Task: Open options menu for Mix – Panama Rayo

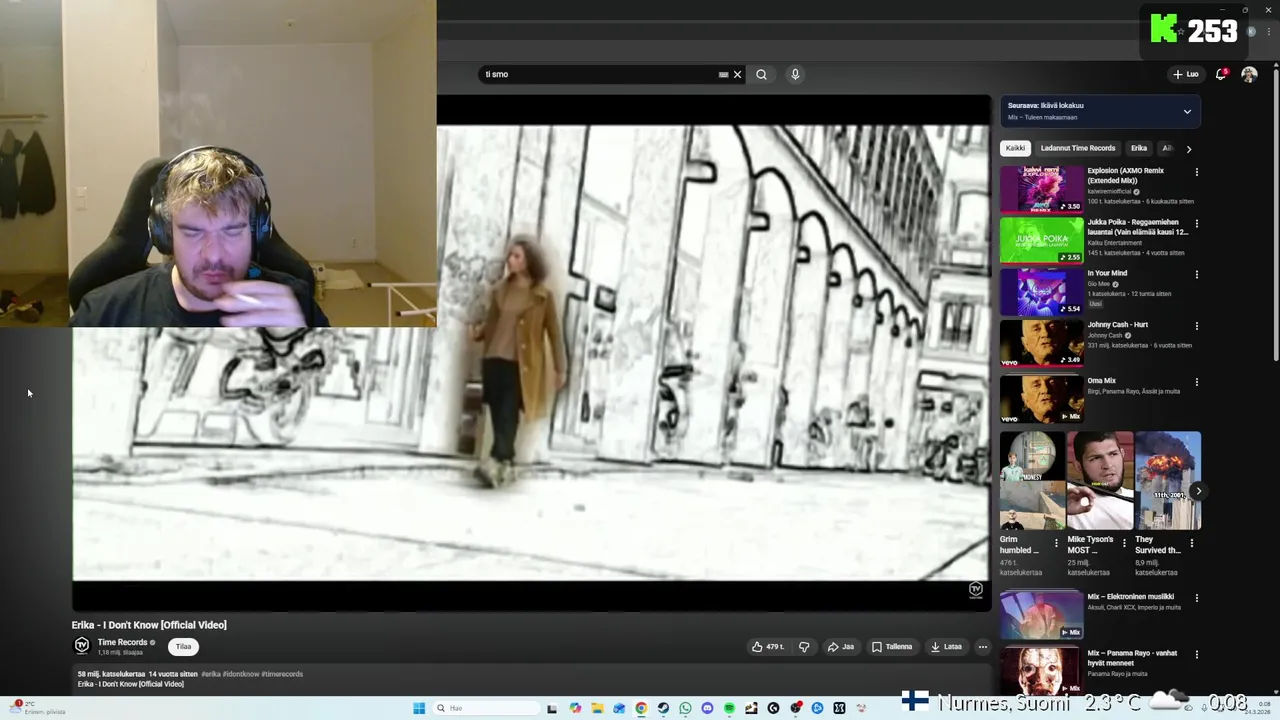Action: [1196, 654]
